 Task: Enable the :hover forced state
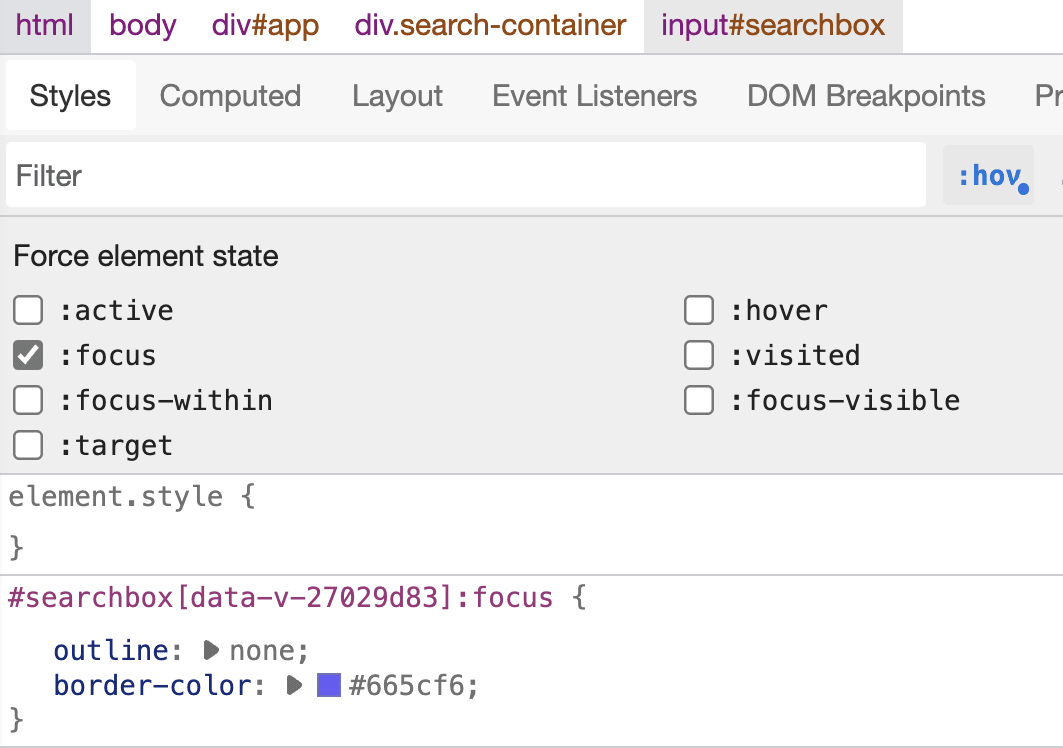pos(699,310)
